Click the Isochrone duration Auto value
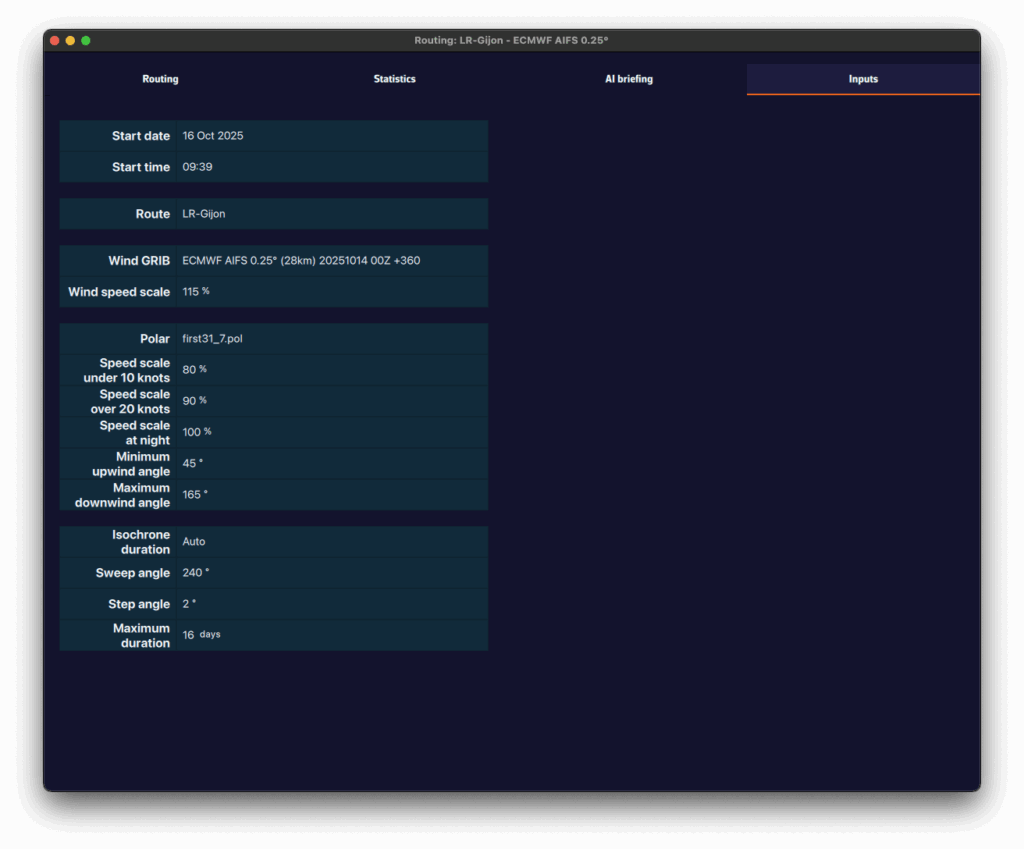 point(194,541)
